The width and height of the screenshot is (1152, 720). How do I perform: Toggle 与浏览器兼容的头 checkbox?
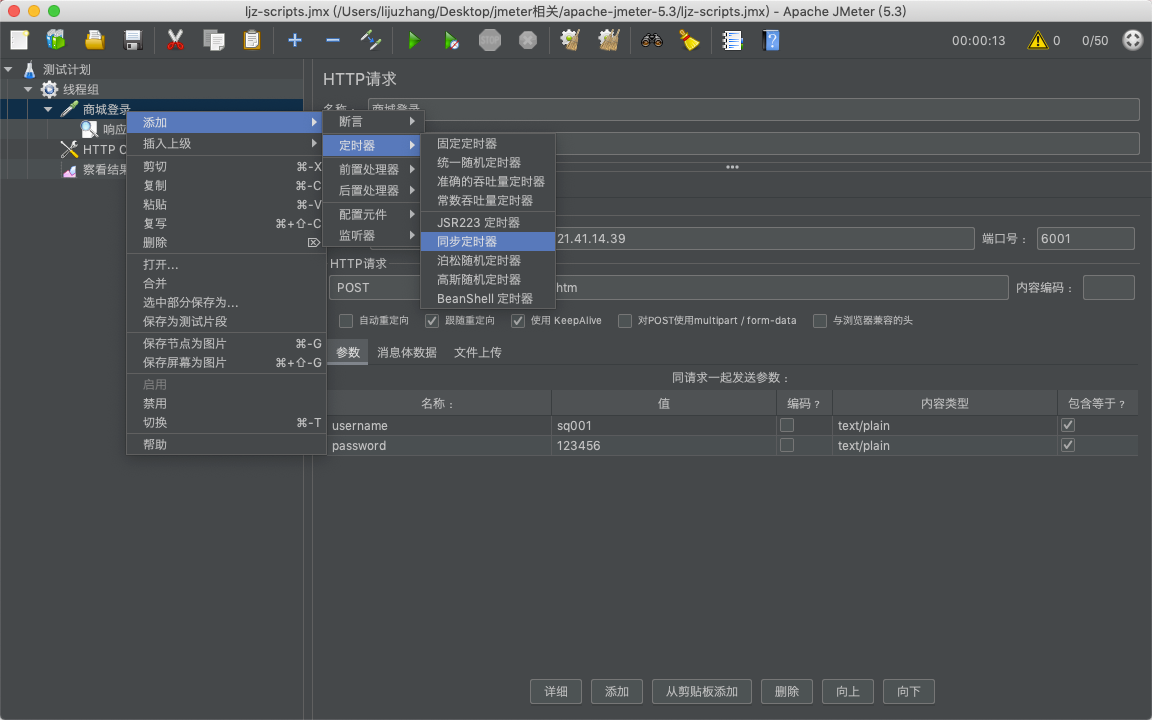pyautogui.click(x=820, y=321)
